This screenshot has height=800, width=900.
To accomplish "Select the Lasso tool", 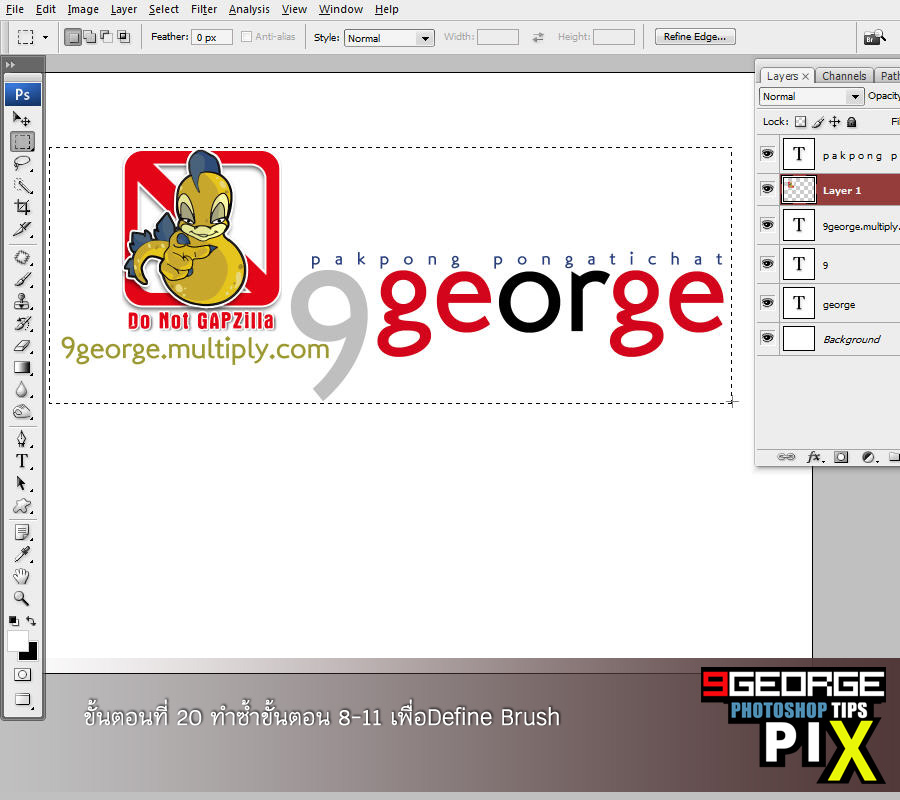I will coord(22,163).
